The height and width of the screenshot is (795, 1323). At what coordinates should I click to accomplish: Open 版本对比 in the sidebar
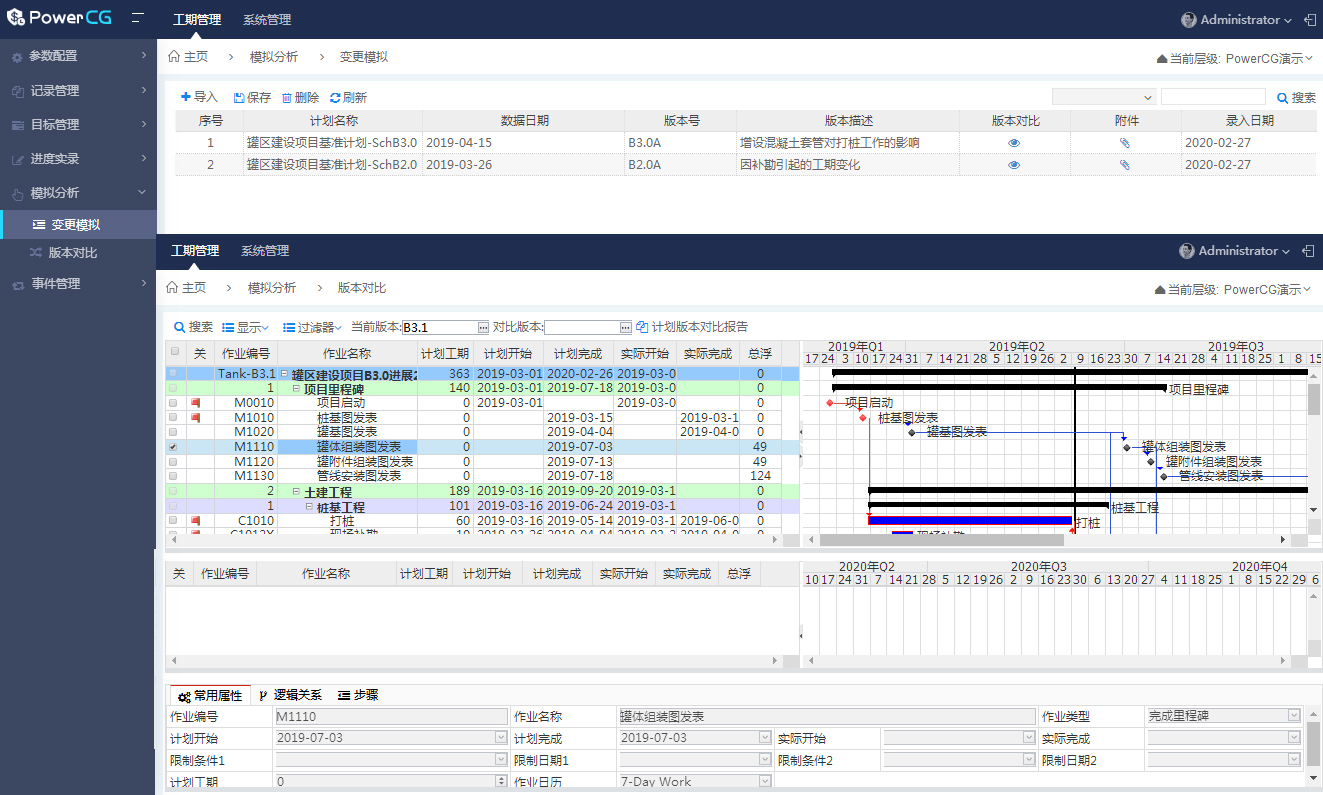pos(73,253)
